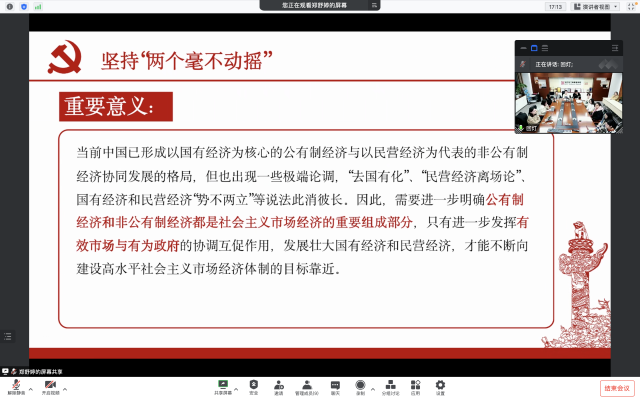The image size is (640, 400).
Task: Start recording with the Record icon
Action: tap(361, 384)
